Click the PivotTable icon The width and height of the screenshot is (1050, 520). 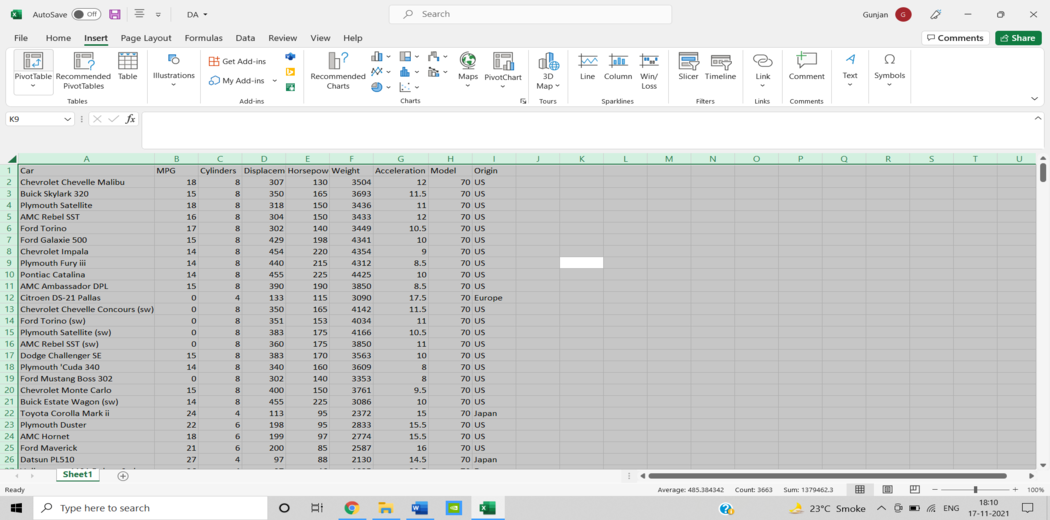[x=33, y=61]
